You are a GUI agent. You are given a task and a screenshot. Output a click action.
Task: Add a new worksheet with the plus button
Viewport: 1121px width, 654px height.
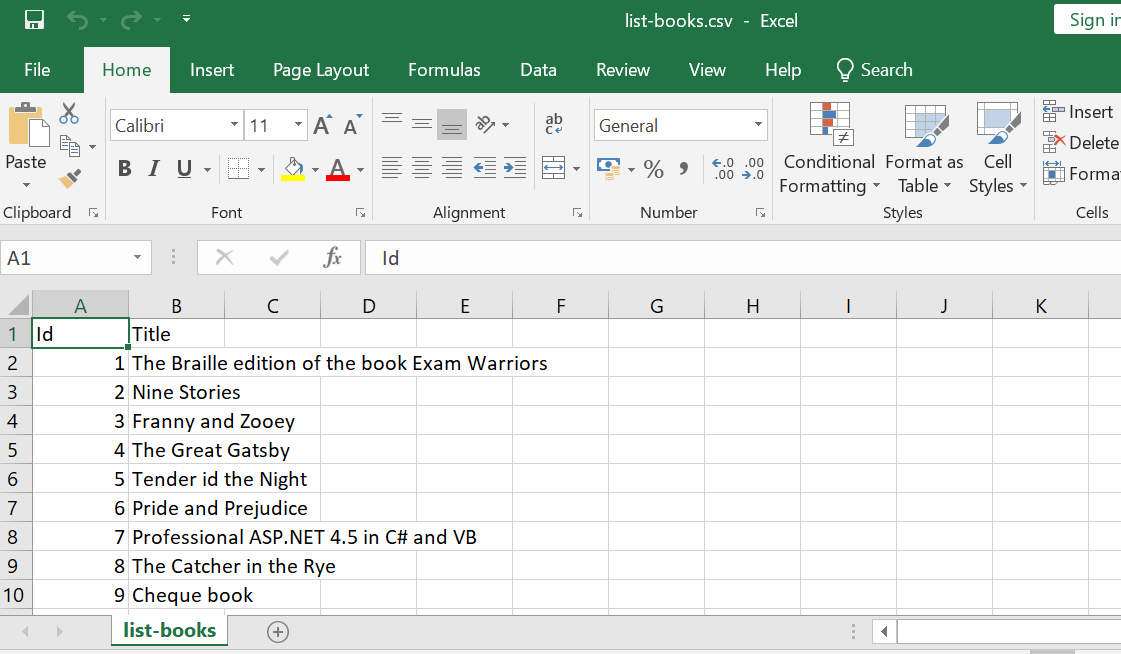278,631
